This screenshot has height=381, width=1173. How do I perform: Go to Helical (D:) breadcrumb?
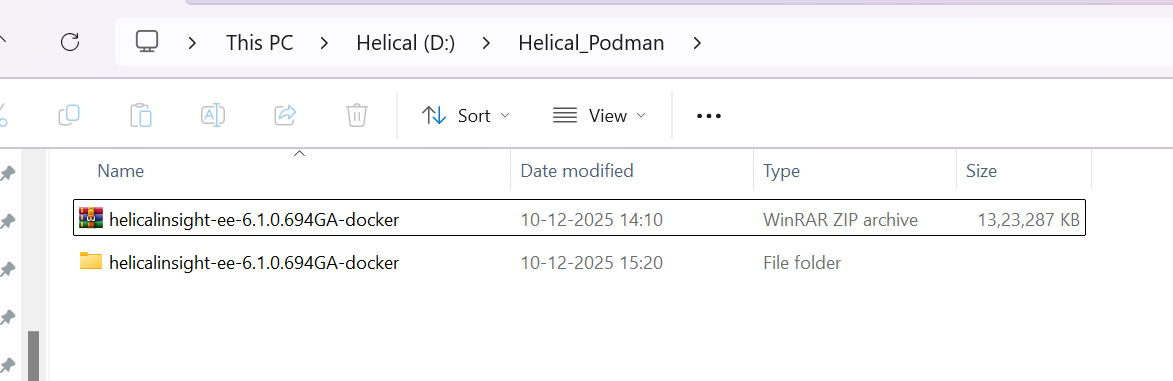pos(405,43)
